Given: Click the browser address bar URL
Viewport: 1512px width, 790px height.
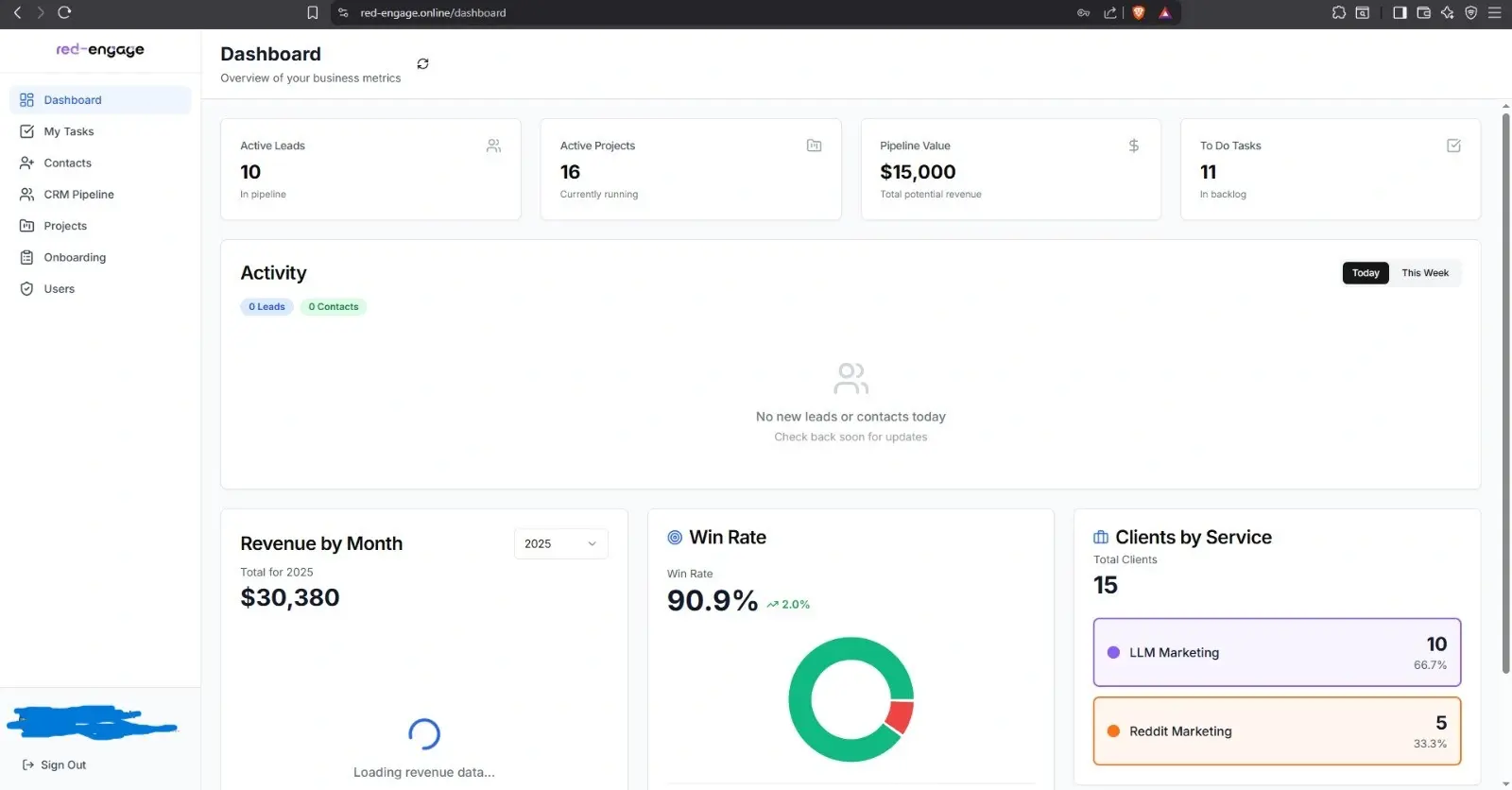Looking at the screenshot, I should pos(433,12).
